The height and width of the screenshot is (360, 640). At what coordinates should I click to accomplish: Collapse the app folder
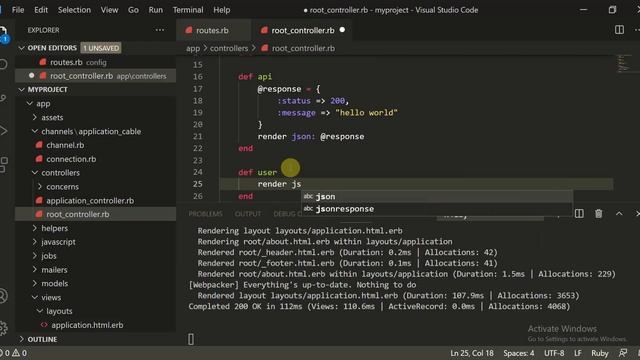pos(29,104)
